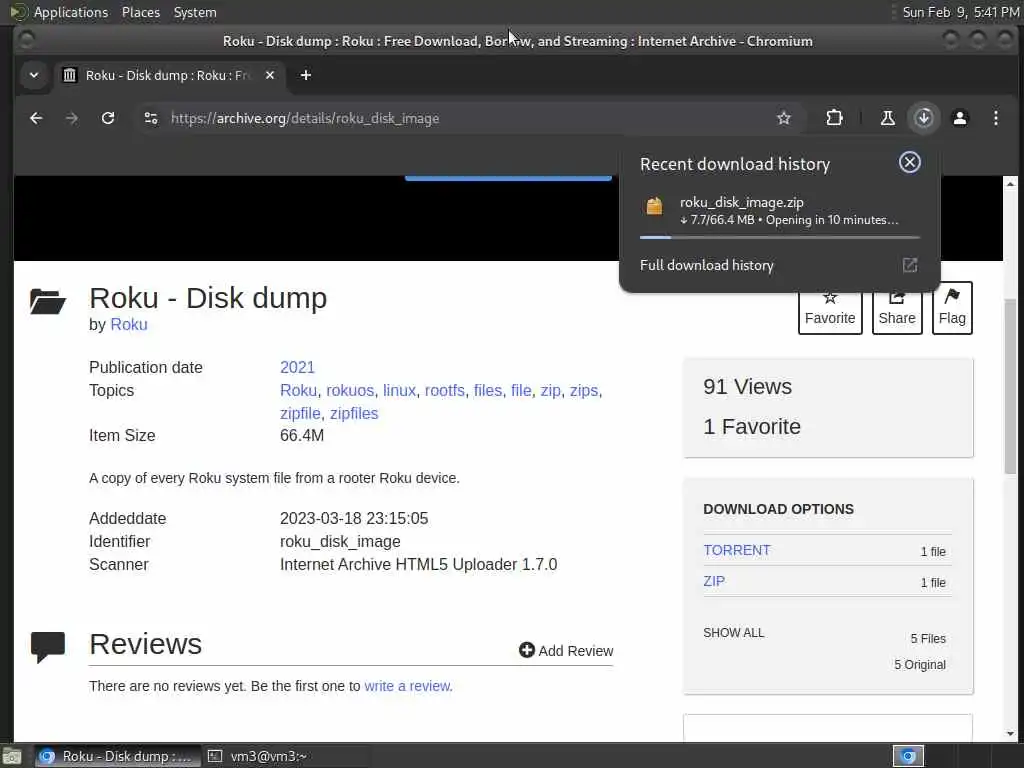Click the 91 Views text
1024x768 pixels.
(747, 387)
